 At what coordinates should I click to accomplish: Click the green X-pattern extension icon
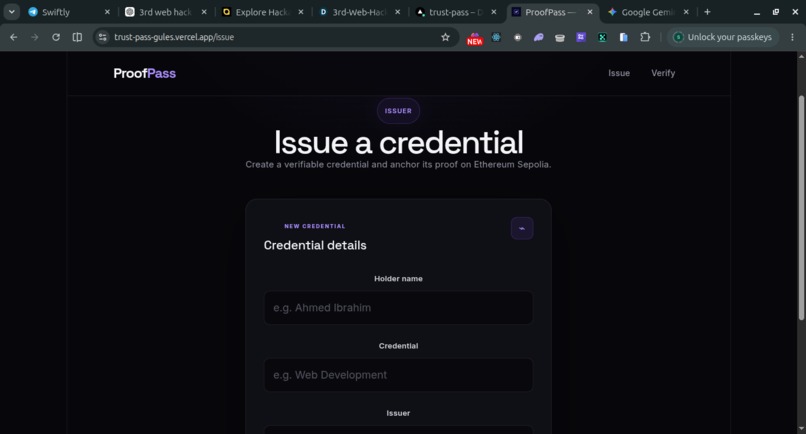pos(602,37)
